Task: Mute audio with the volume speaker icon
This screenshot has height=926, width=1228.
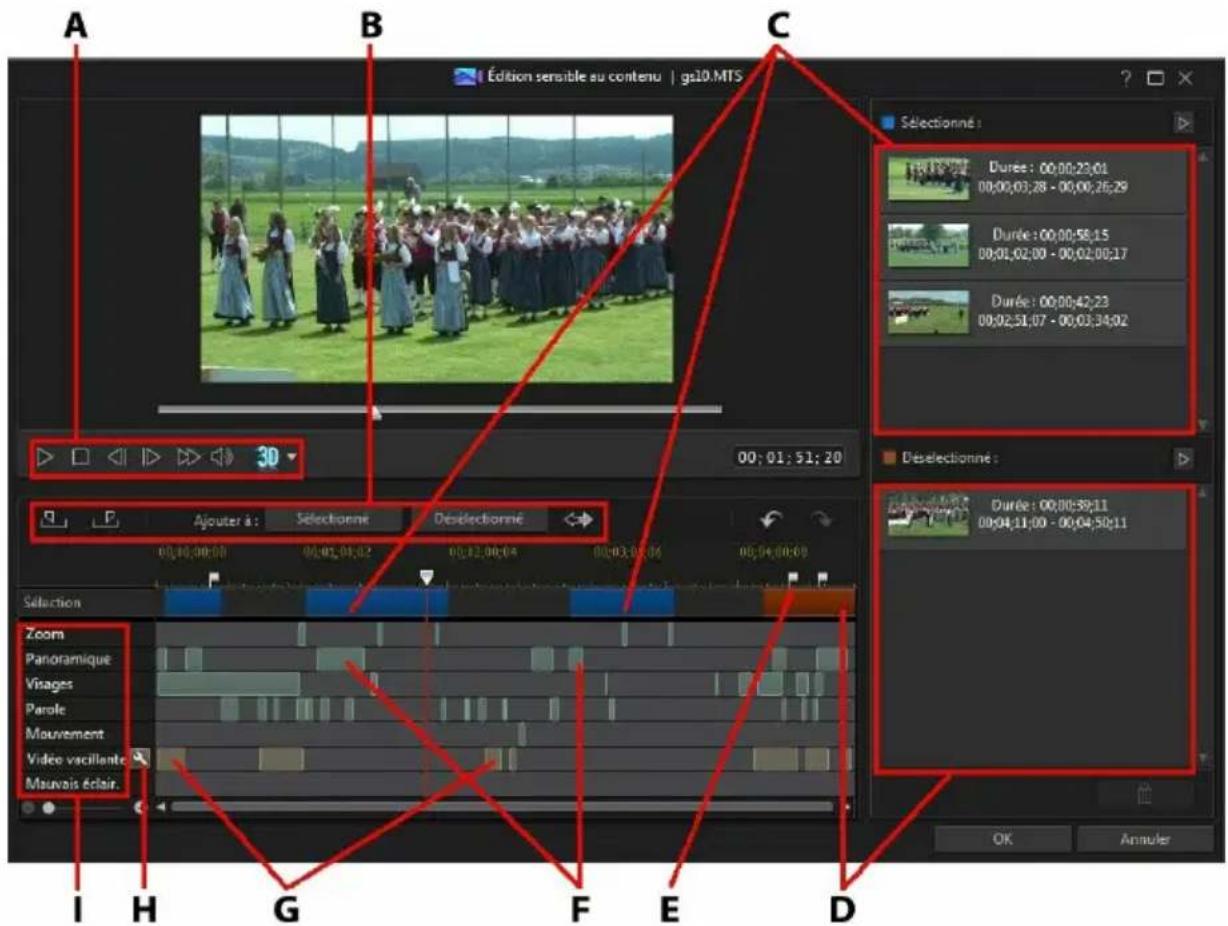Action: (x=221, y=458)
